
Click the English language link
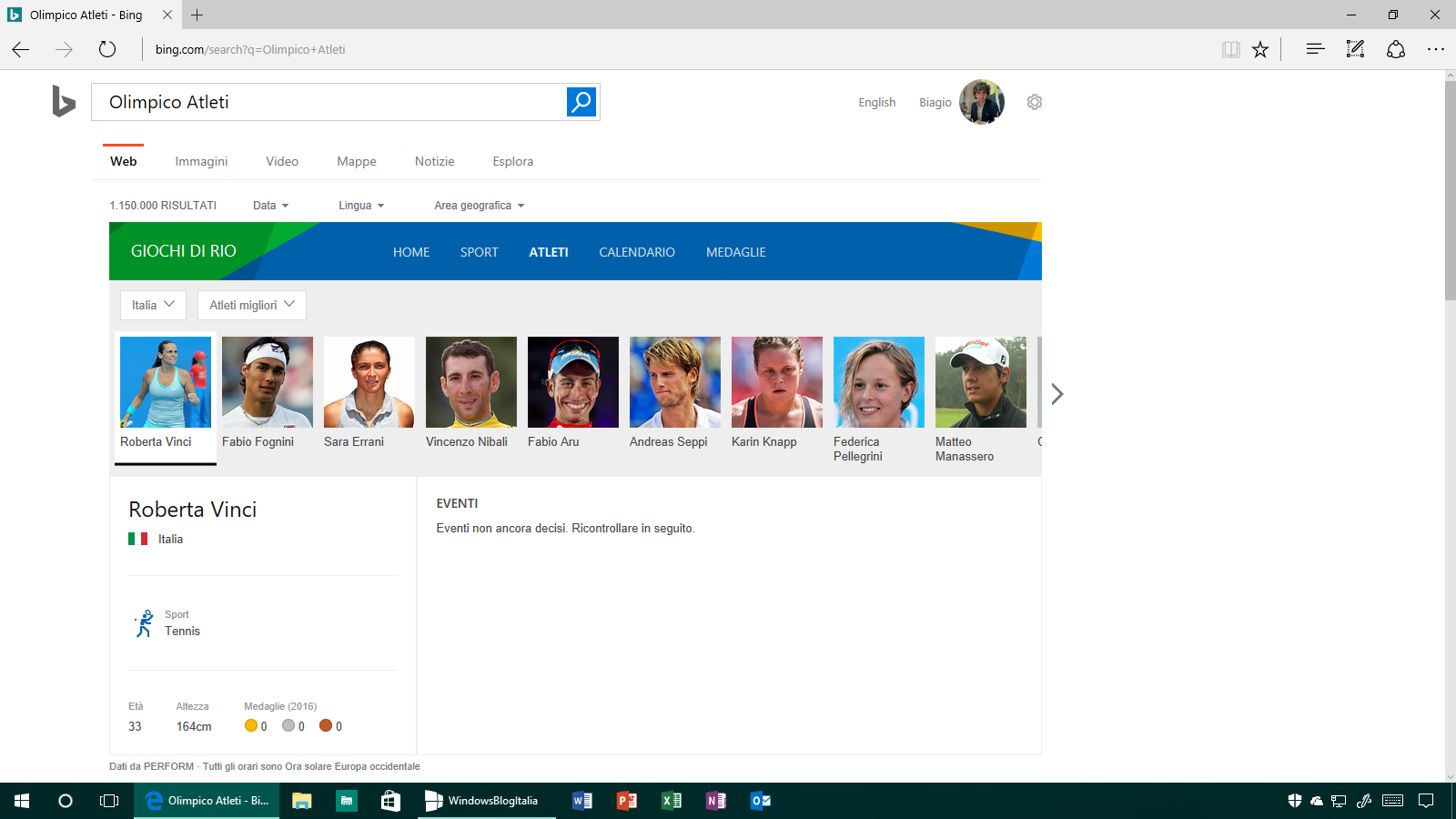click(x=877, y=103)
